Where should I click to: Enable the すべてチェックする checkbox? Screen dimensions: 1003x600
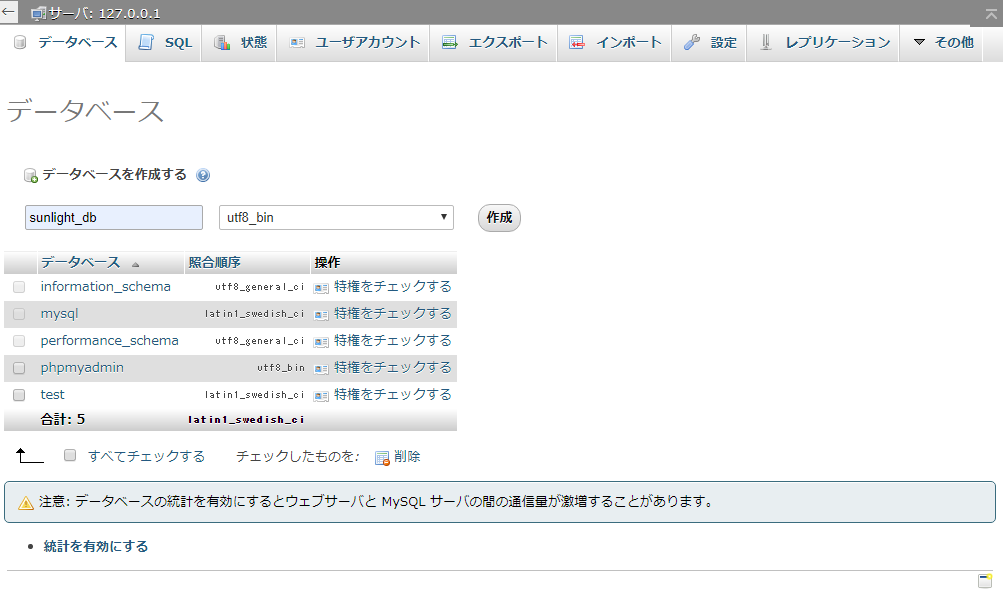[x=70, y=455]
